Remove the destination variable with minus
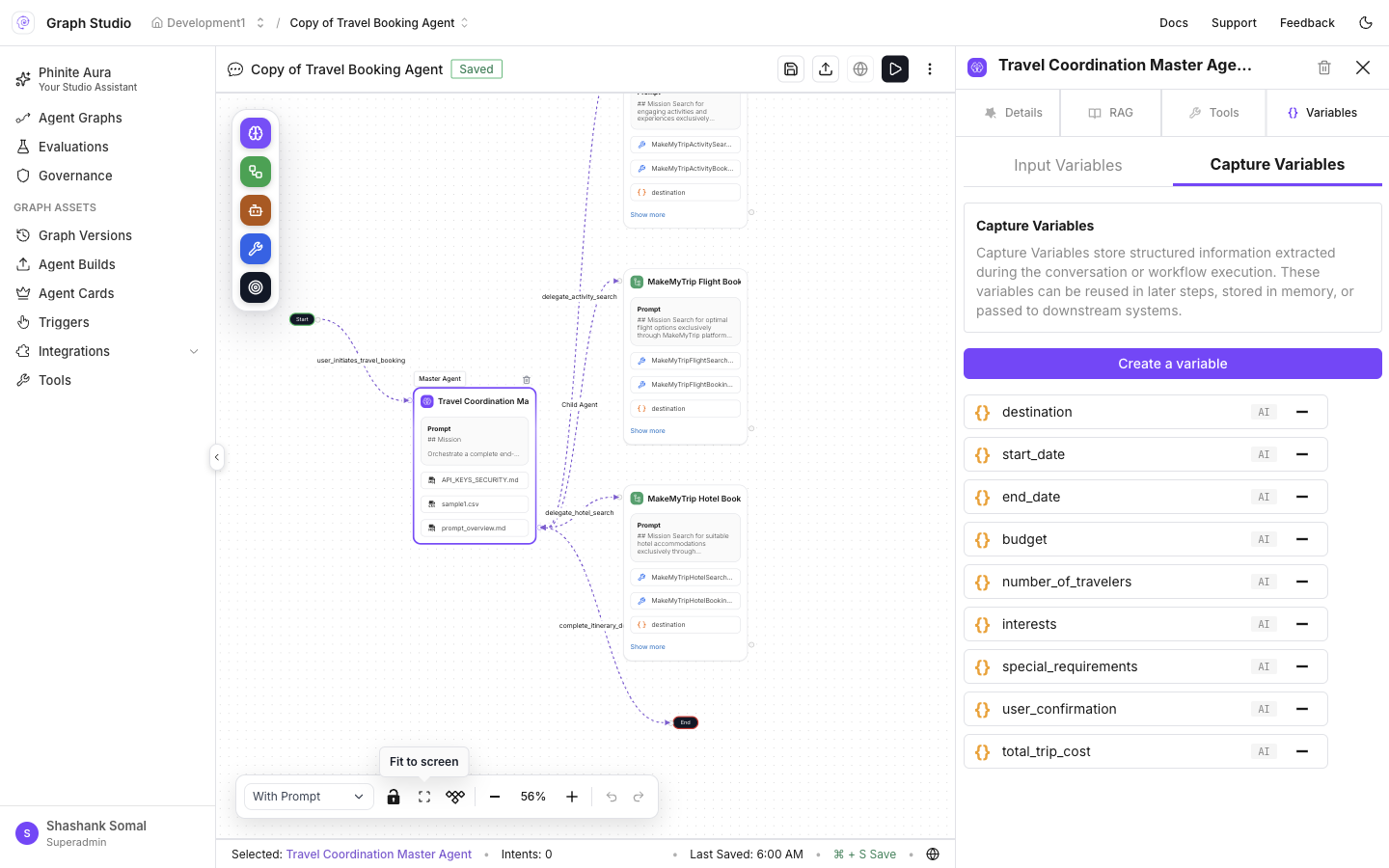 pyautogui.click(x=1302, y=412)
